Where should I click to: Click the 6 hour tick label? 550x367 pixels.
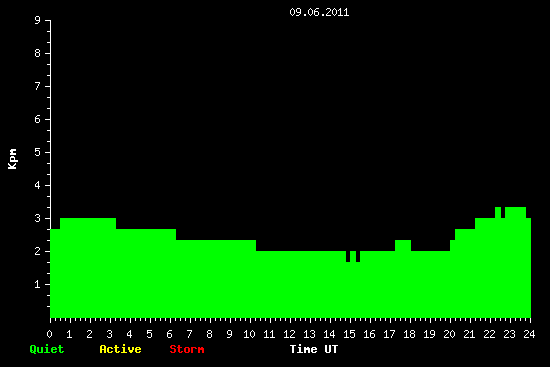[x=169, y=334]
